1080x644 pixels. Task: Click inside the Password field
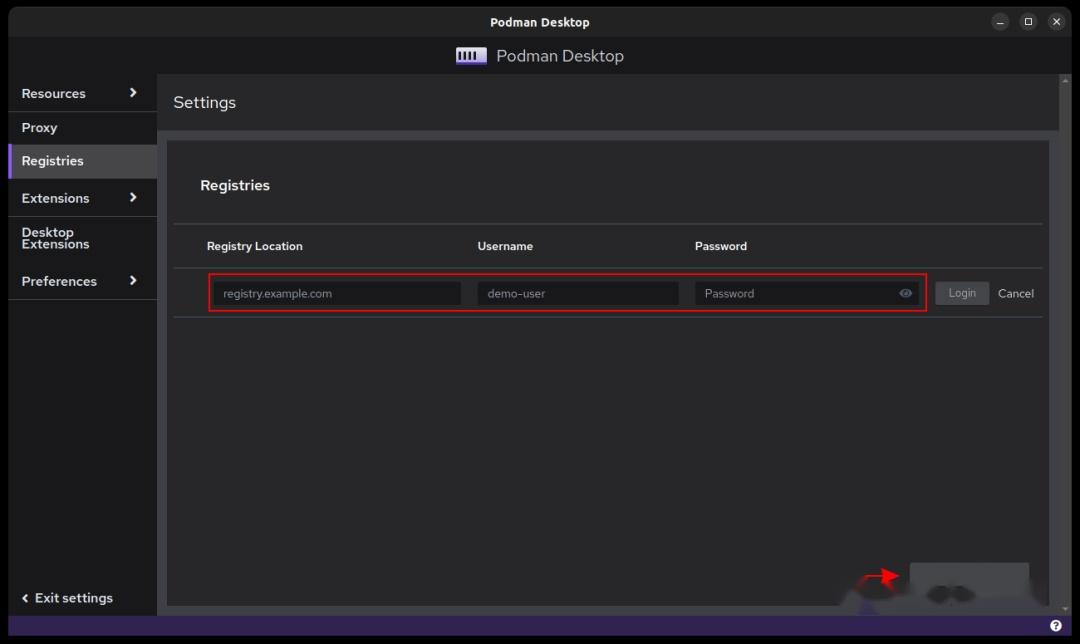coord(790,293)
